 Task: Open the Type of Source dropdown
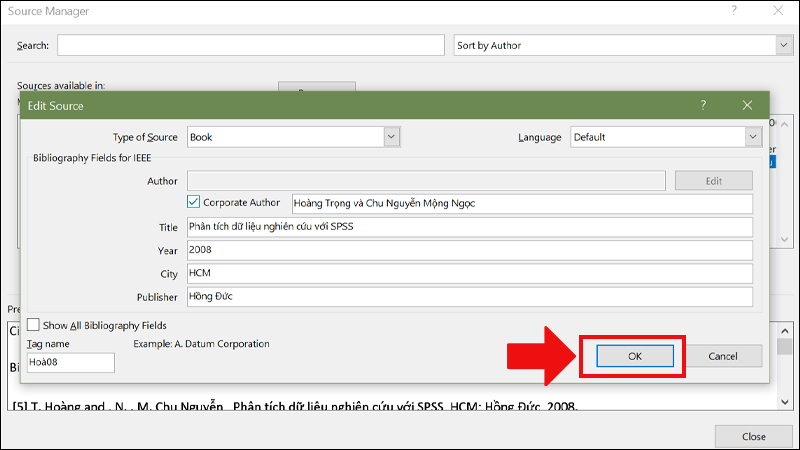391,137
